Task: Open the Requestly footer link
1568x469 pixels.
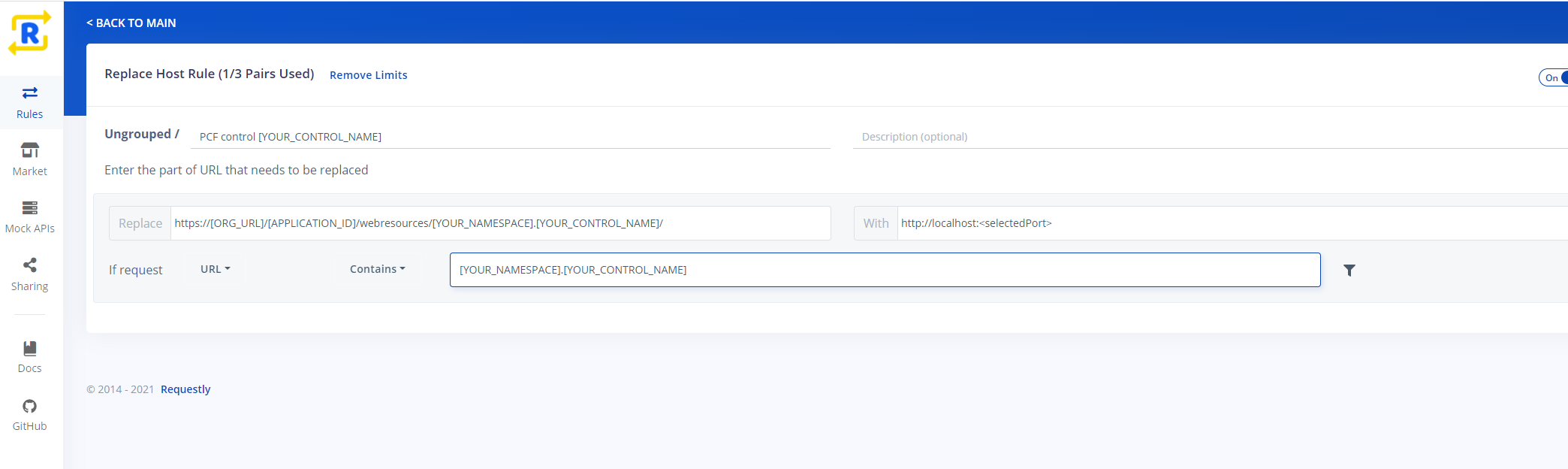Action: [x=185, y=389]
